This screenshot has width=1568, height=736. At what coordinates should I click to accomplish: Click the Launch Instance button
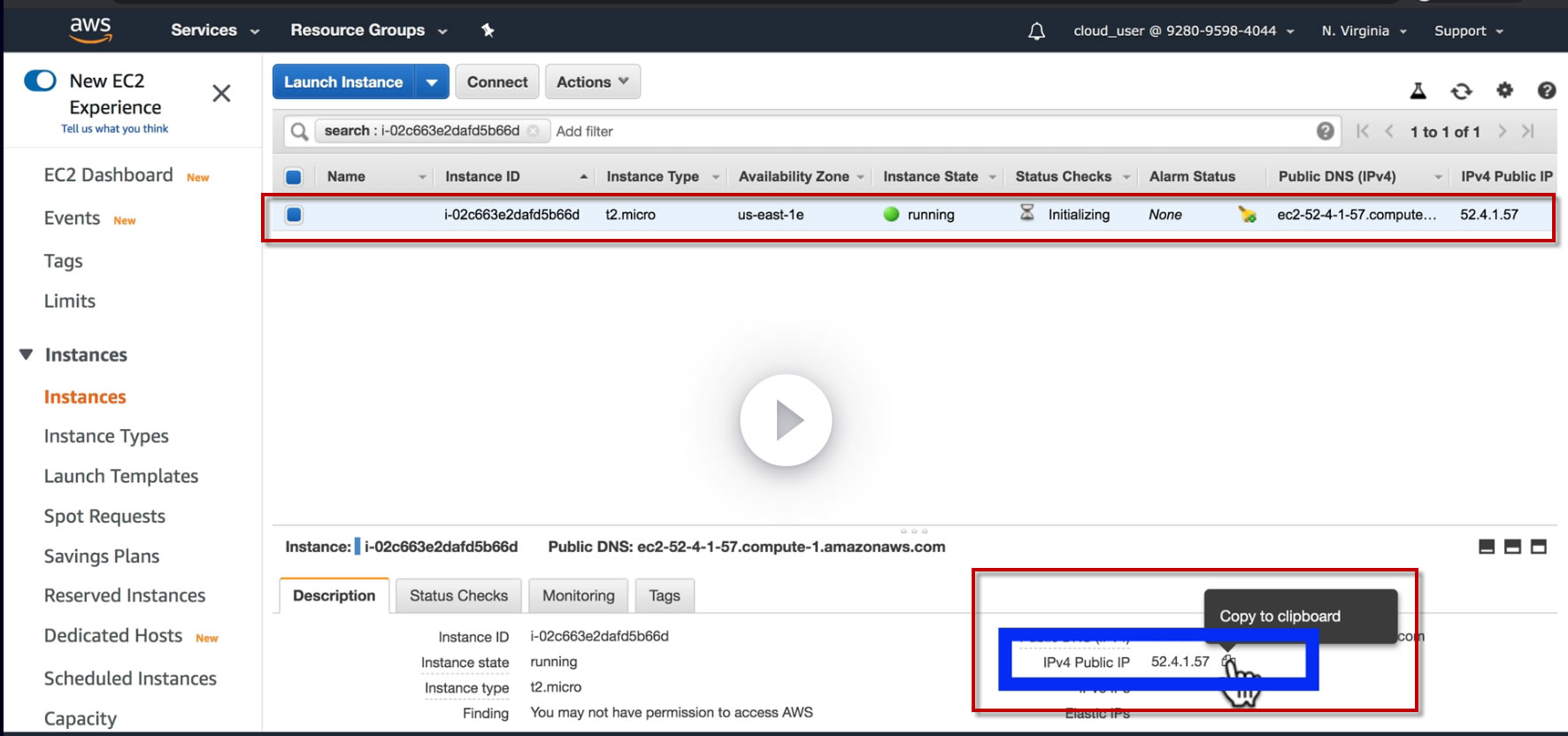coord(343,82)
